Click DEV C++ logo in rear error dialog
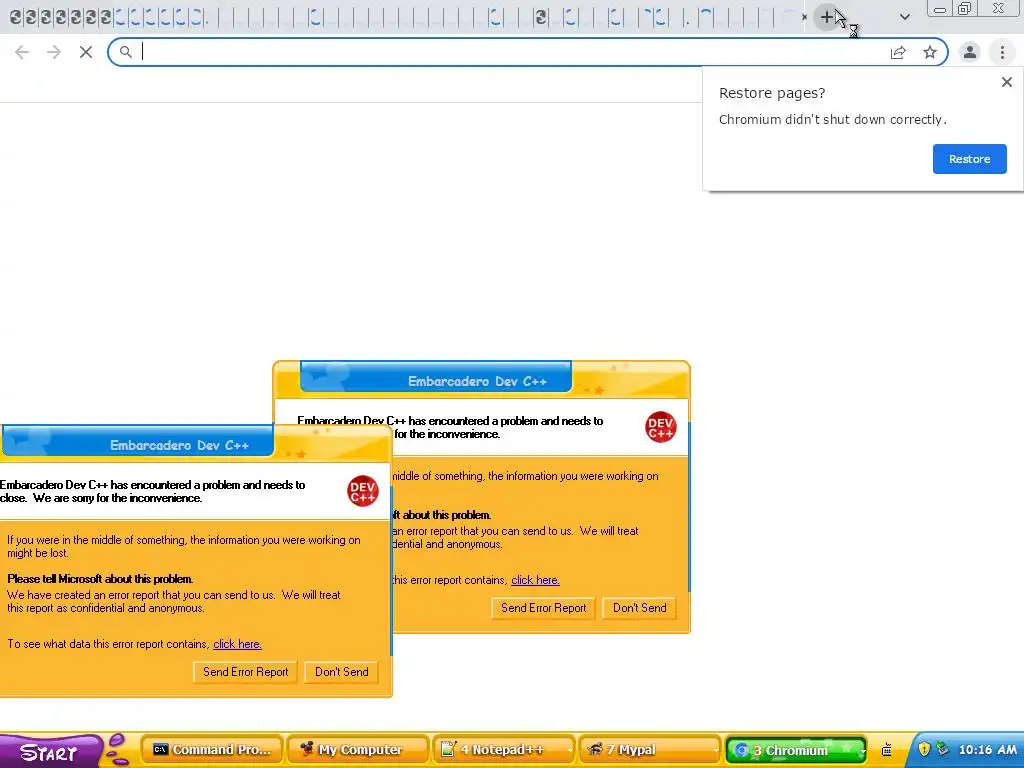This screenshot has height=768, width=1024. click(660, 427)
